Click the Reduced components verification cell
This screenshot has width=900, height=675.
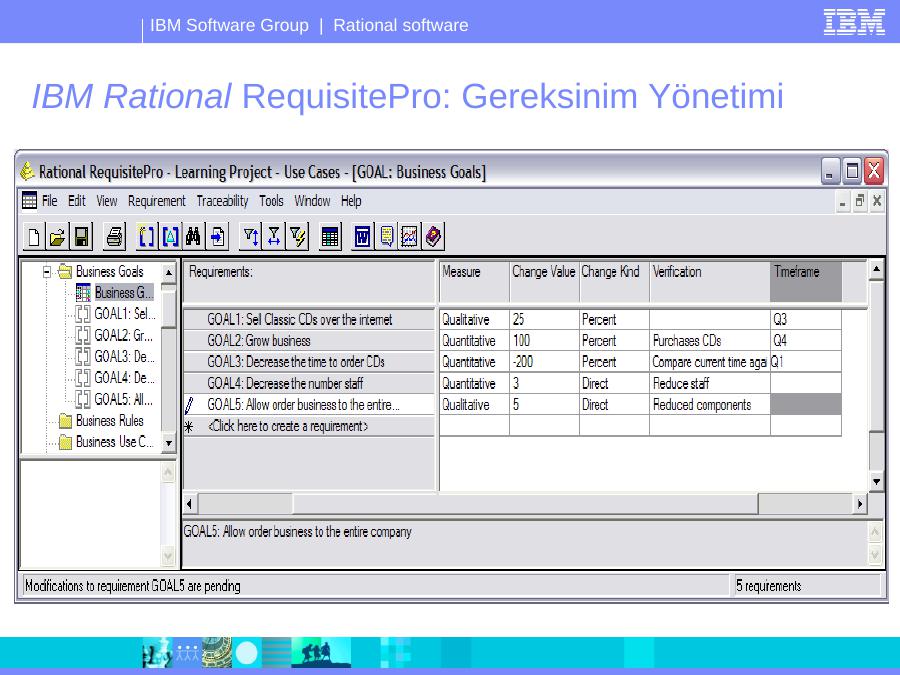[x=709, y=405]
